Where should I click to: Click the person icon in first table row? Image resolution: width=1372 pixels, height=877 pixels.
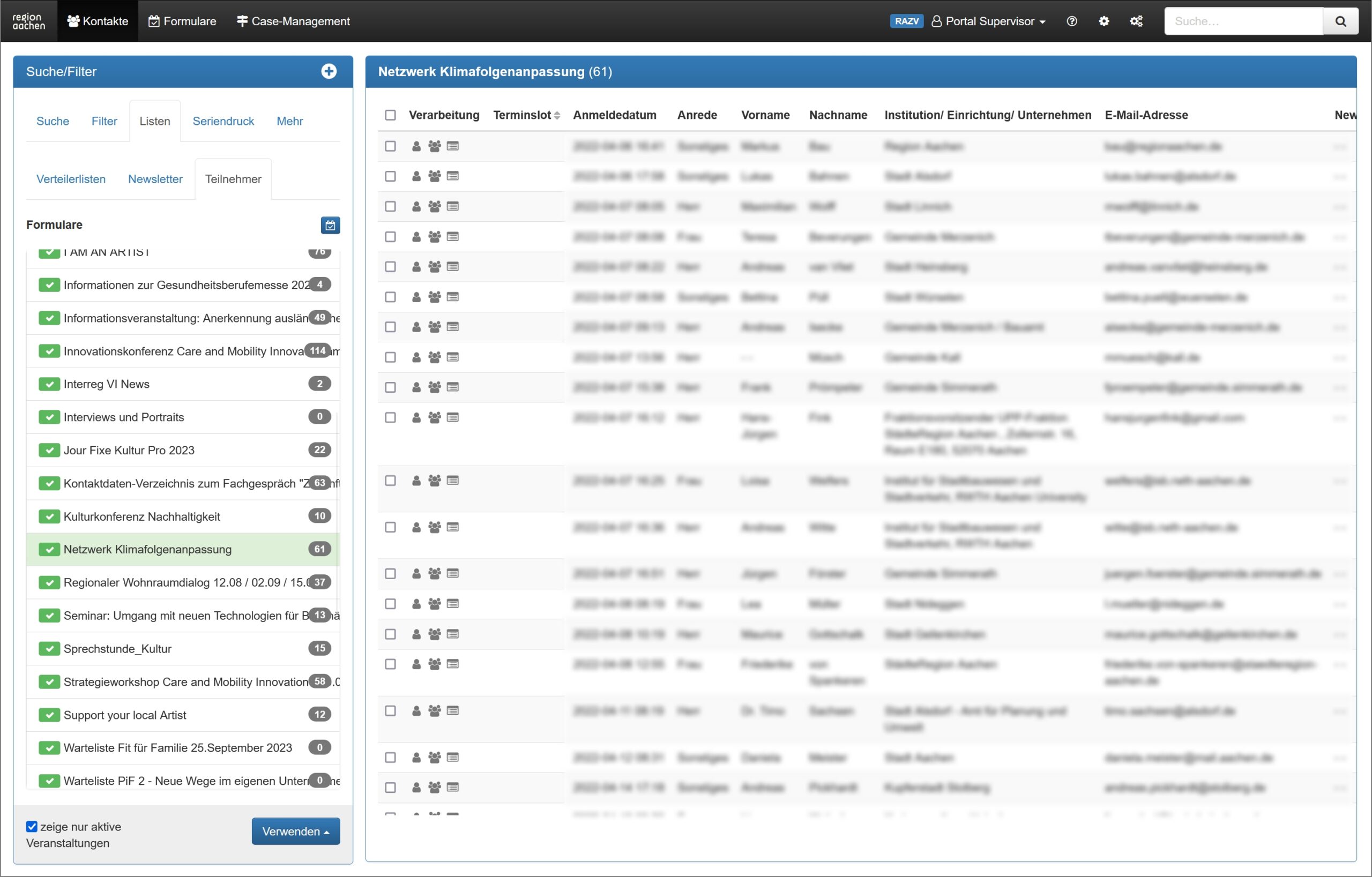click(x=416, y=146)
